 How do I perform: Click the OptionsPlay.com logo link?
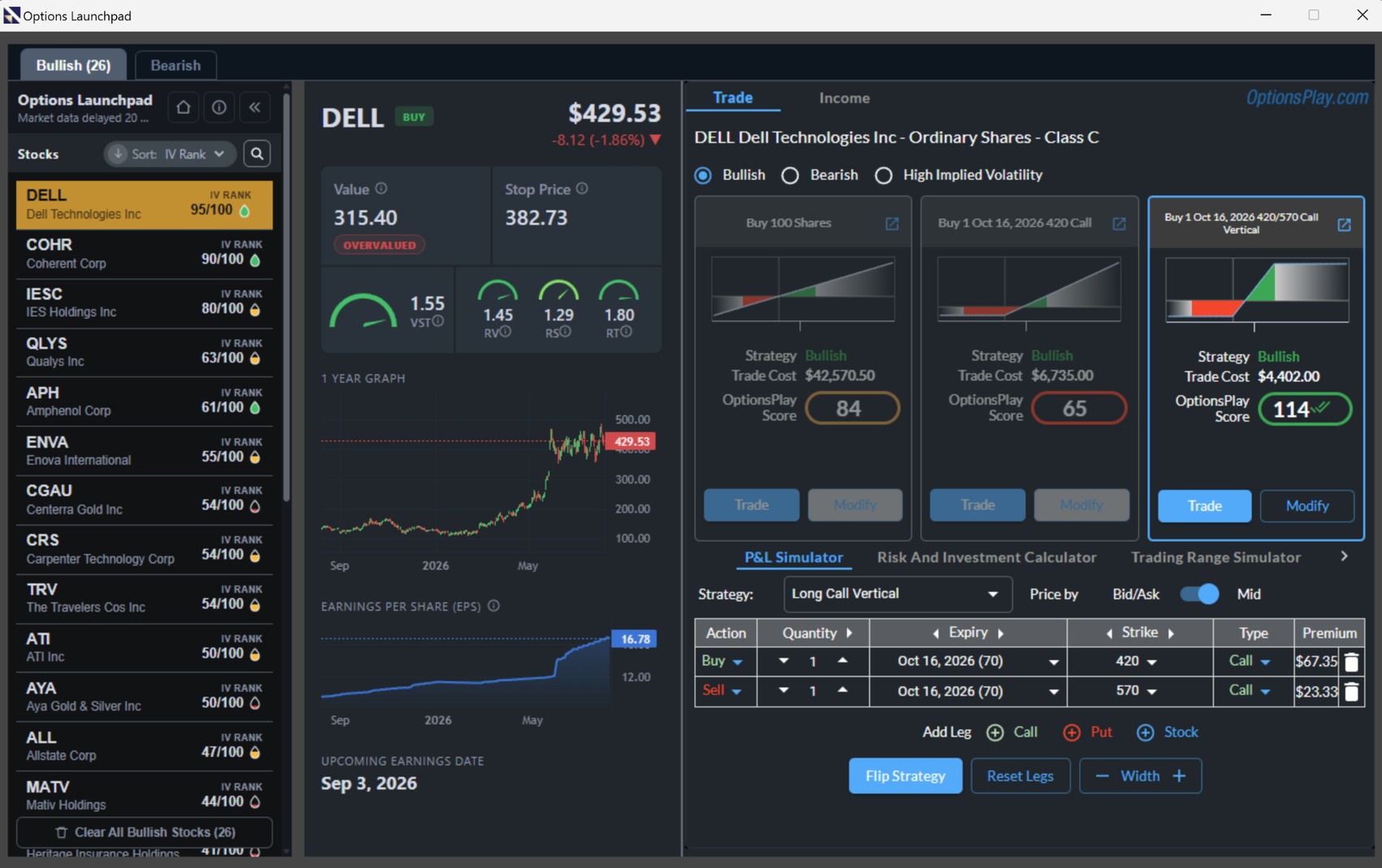[x=1307, y=98]
